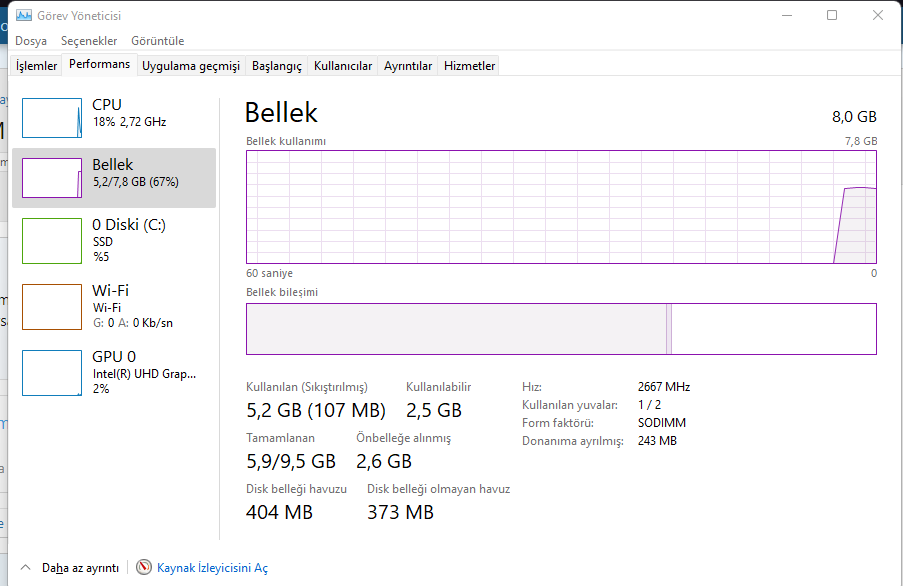Image resolution: width=903 pixels, height=586 pixels.
Task: Open the Kullanıcılar tab
Action: click(343, 66)
